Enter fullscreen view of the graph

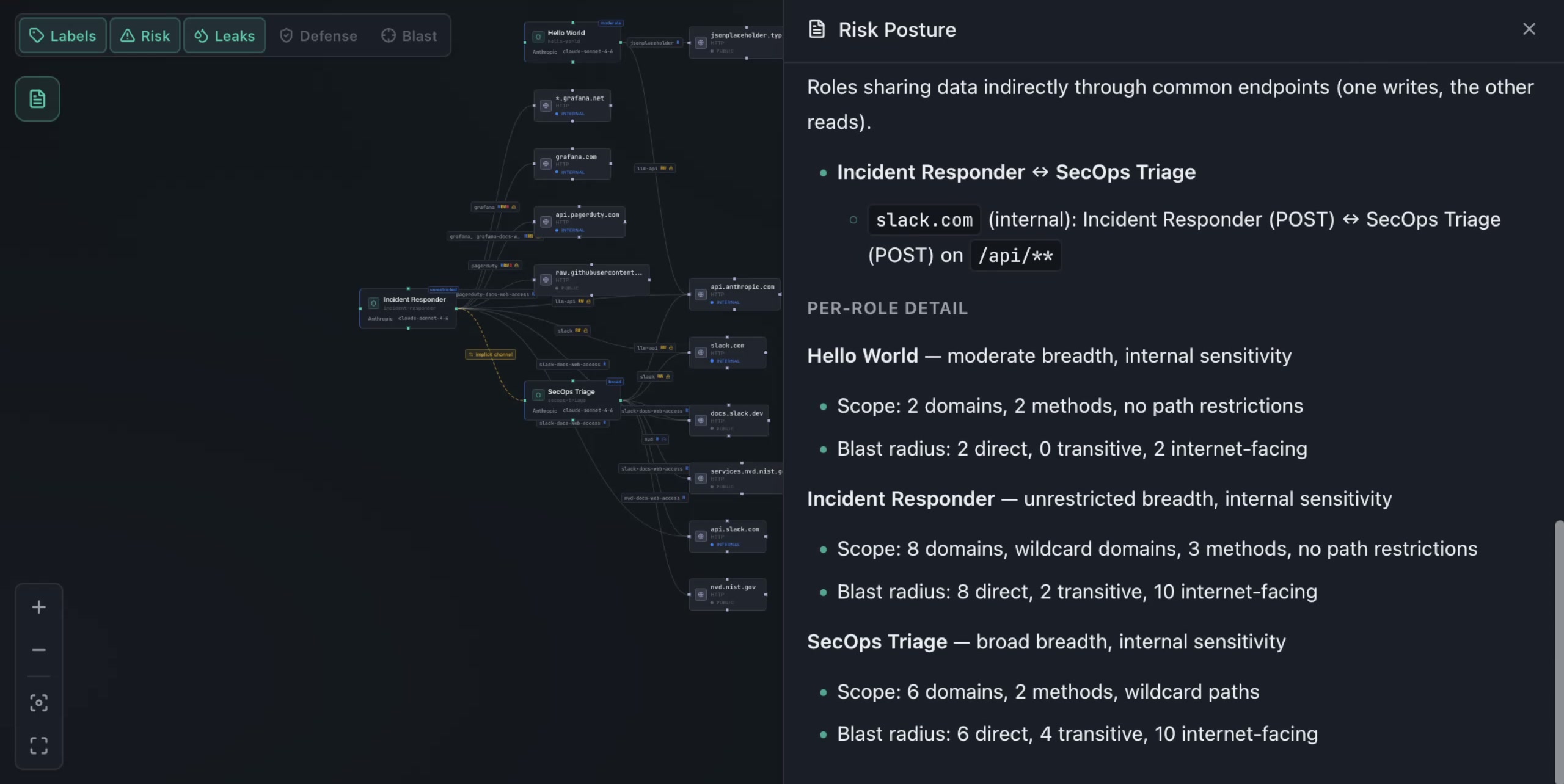(x=38, y=745)
